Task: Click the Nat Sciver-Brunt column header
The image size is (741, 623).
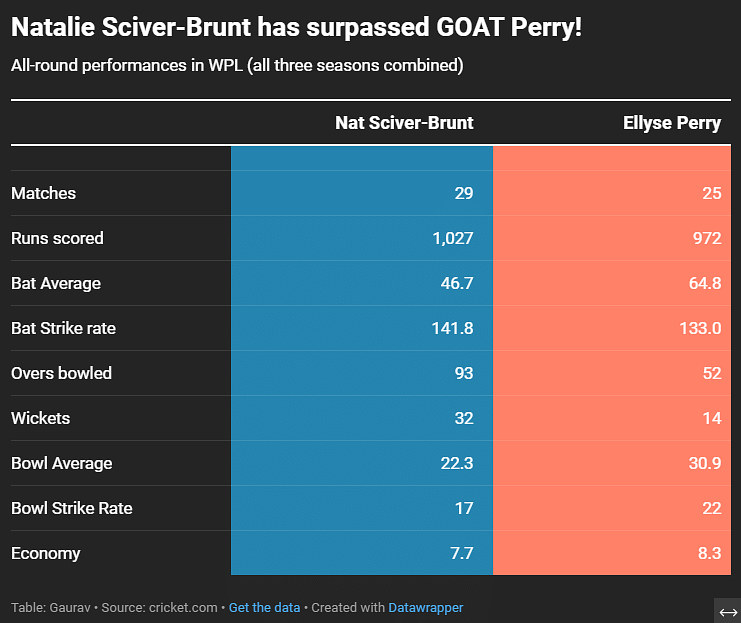Action: tap(404, 123)
